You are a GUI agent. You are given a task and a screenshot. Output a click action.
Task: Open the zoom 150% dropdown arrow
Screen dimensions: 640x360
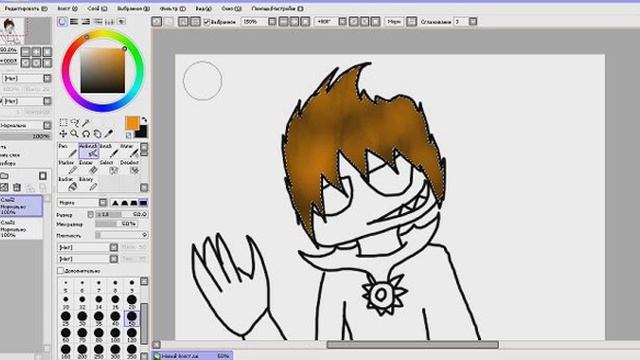[x=272, y=22]
